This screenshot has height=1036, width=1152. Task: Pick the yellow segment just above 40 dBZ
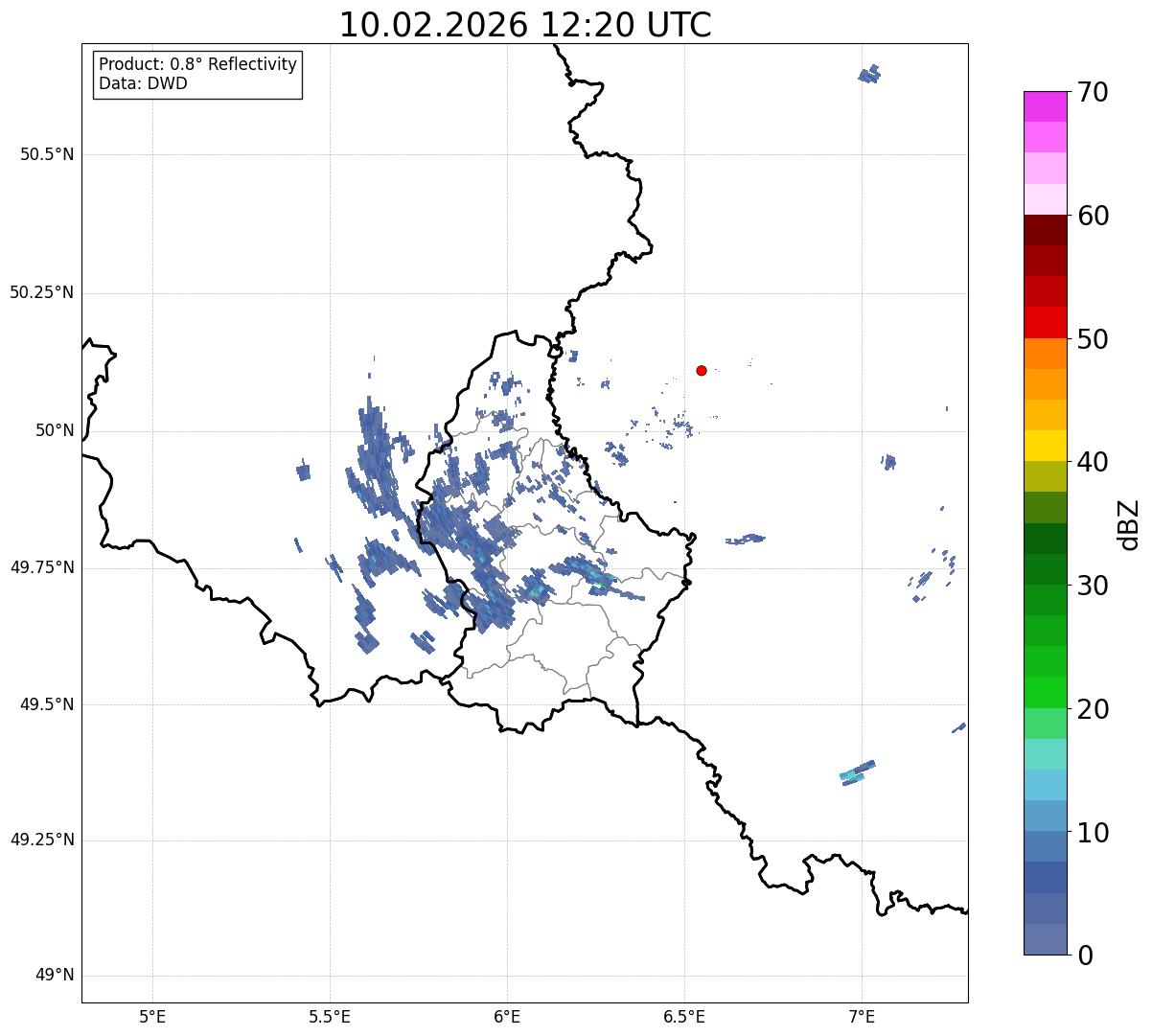click(x=1045, y=446)
